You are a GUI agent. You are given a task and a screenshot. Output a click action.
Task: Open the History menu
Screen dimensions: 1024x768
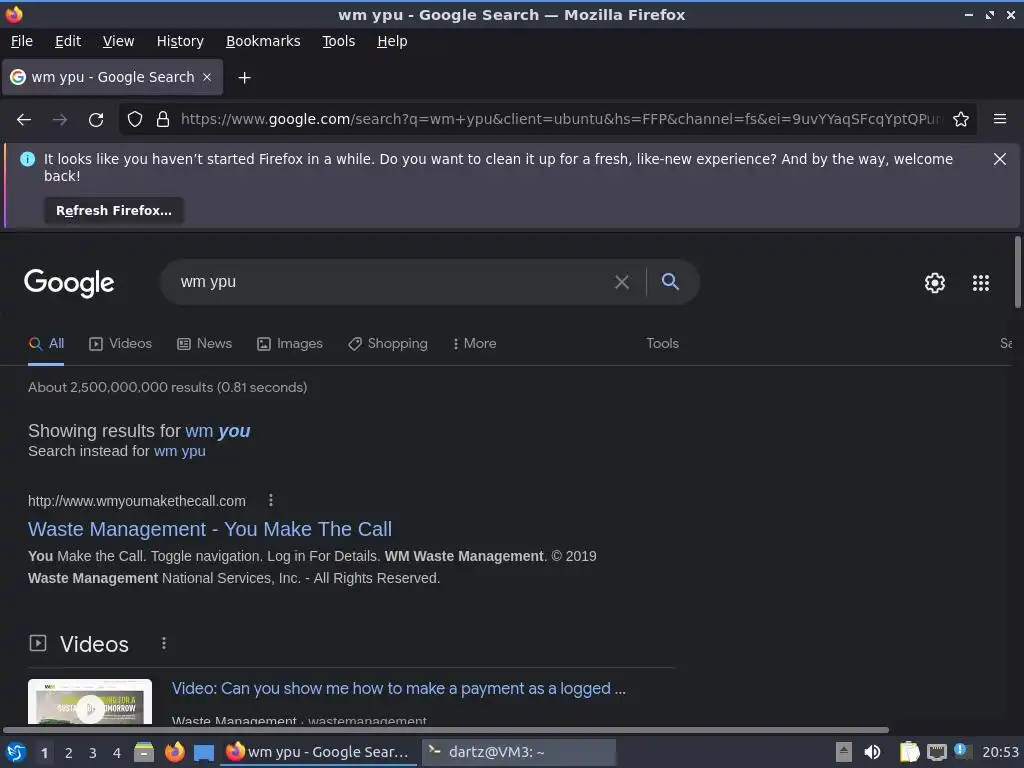pyautogui.click(x=180, y=41)
